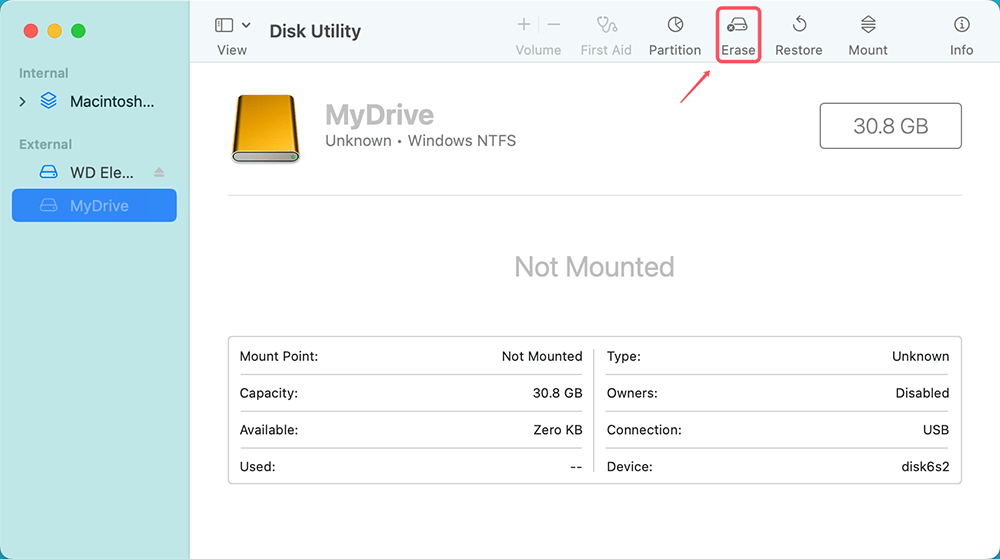Open the Info panel
This screenshot has width=1000, height=559.
pyautogui.click(x=961, y=25)
